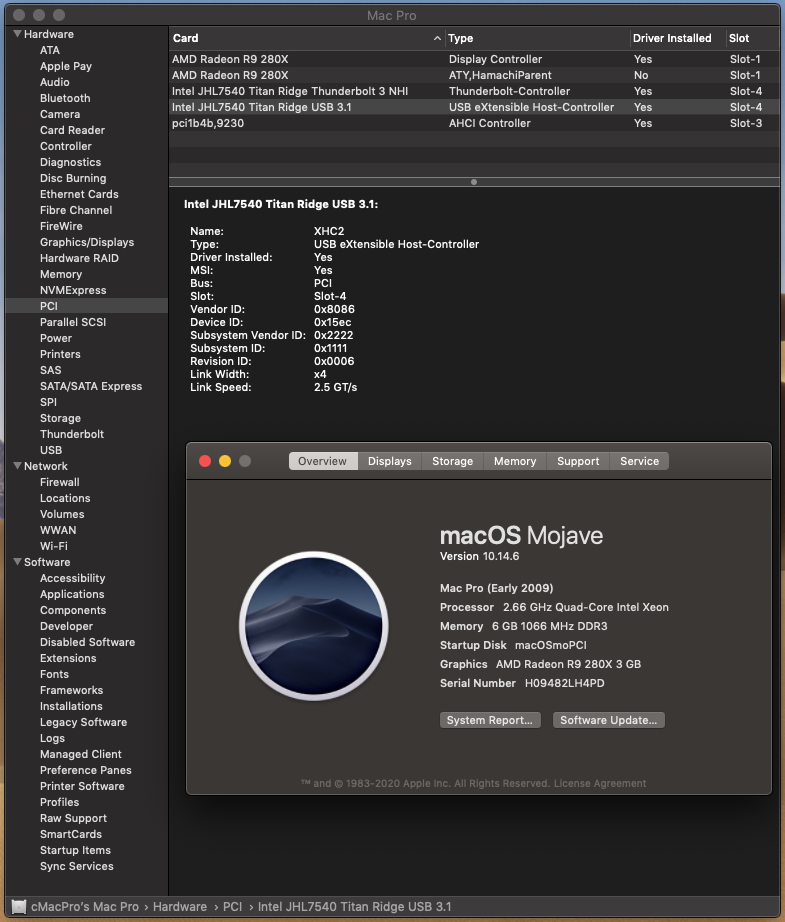Open Ethernet Cards in the sidebar
Screen dimensions: 785x922
(79, 194)
